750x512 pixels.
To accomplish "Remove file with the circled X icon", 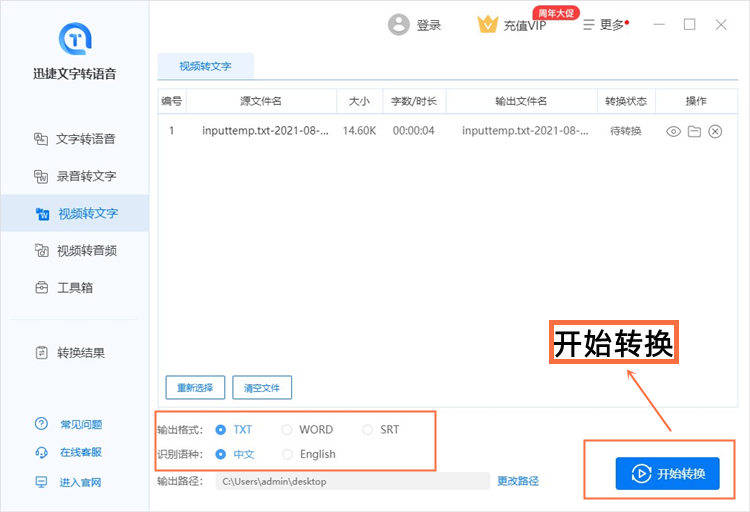I will click(715, 131).
